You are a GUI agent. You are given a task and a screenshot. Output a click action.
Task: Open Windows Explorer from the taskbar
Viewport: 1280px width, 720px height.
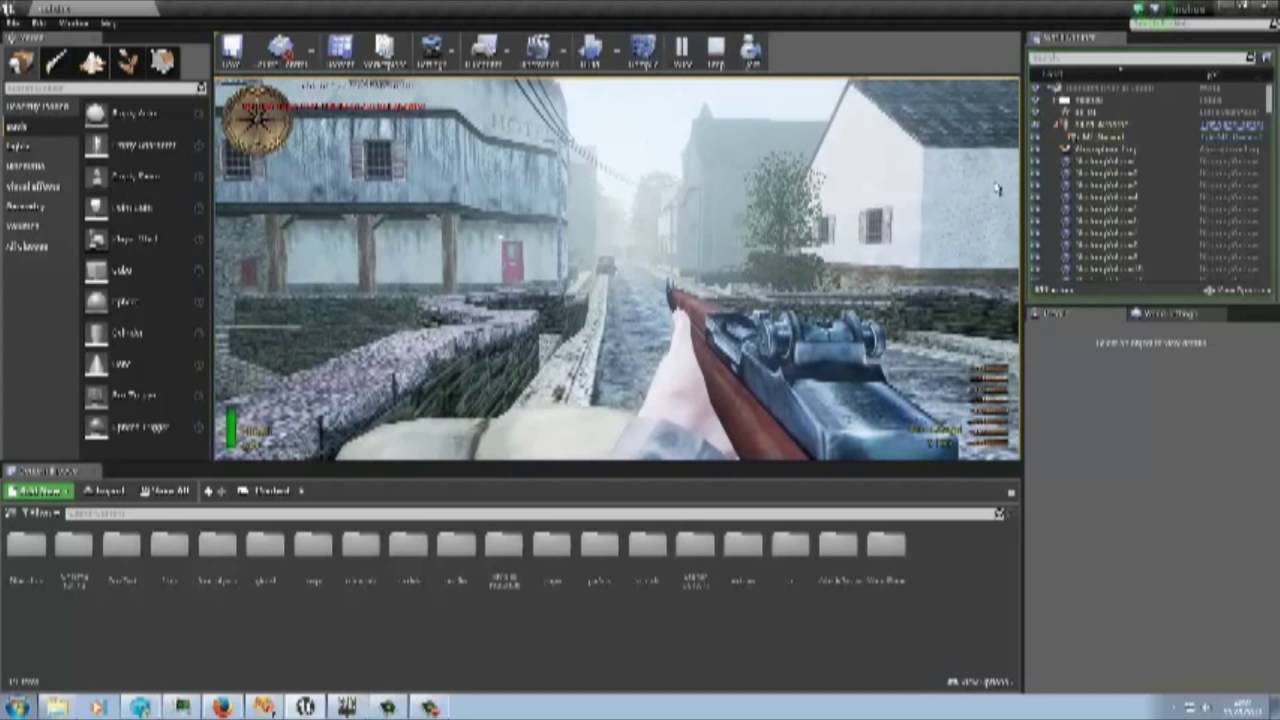click(57, 707)
